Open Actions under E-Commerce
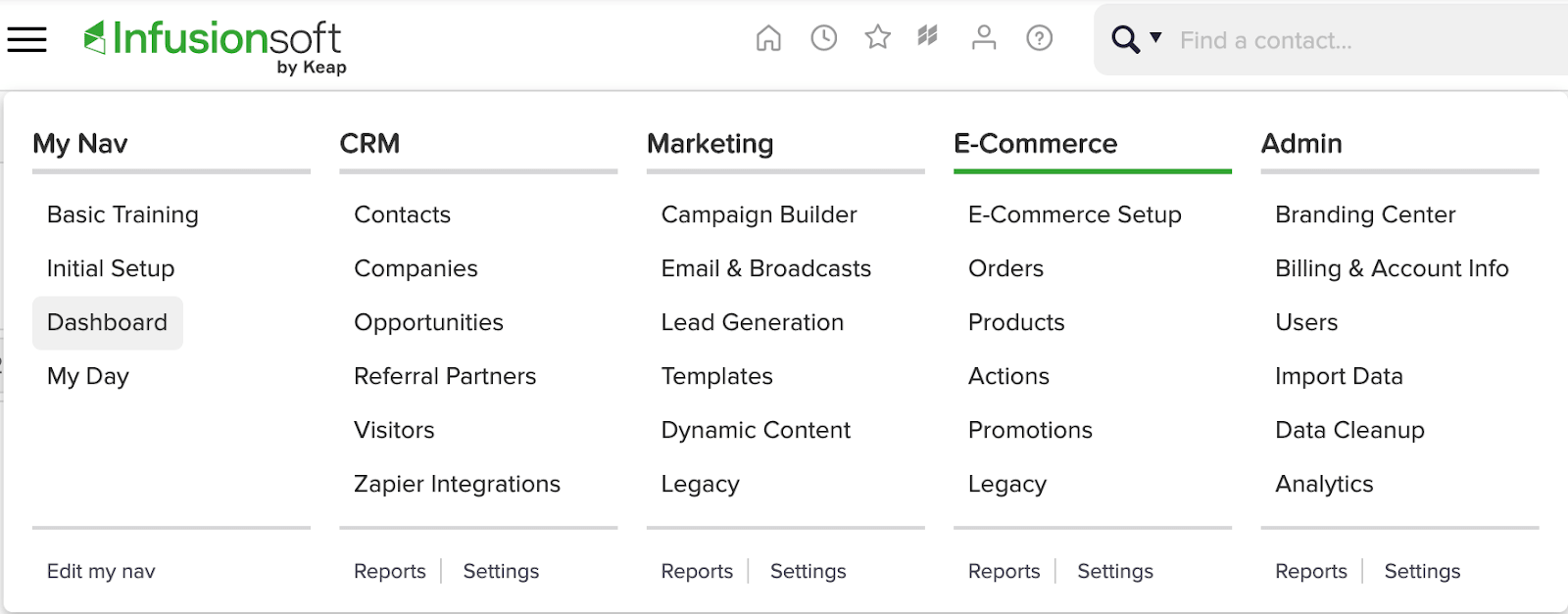Screen dimensions: 1568x614 [1008, 376]
